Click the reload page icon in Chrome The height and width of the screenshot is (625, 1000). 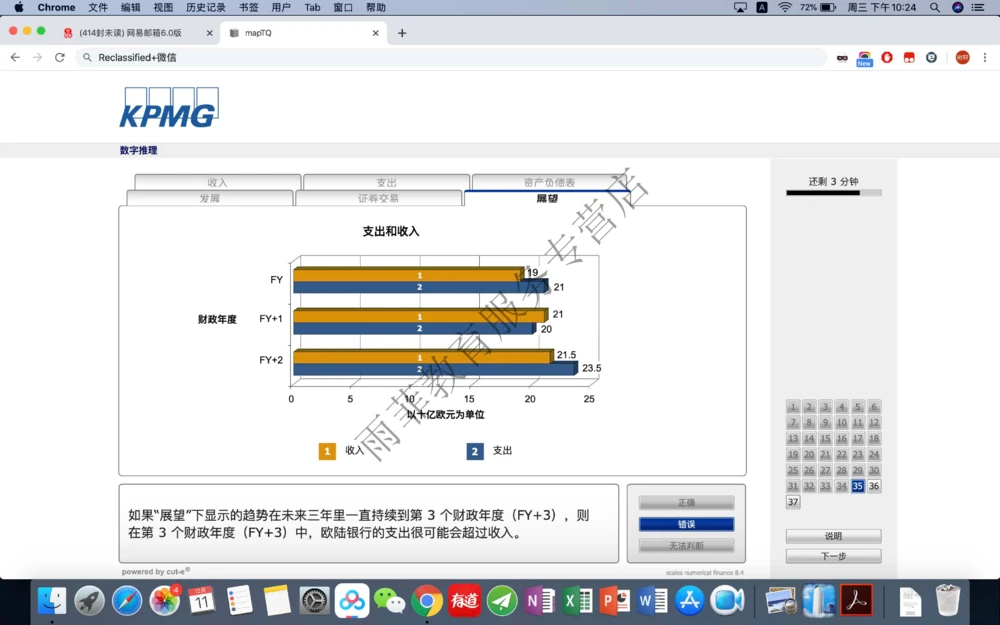pos(60,58)
